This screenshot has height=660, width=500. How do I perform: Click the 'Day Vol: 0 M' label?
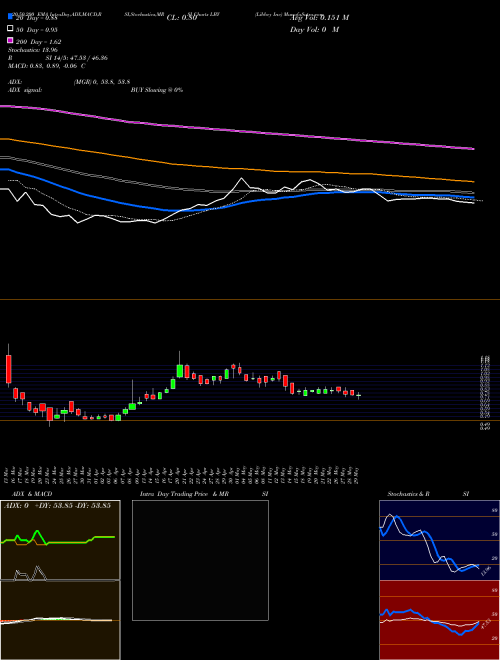click(314, 30)
